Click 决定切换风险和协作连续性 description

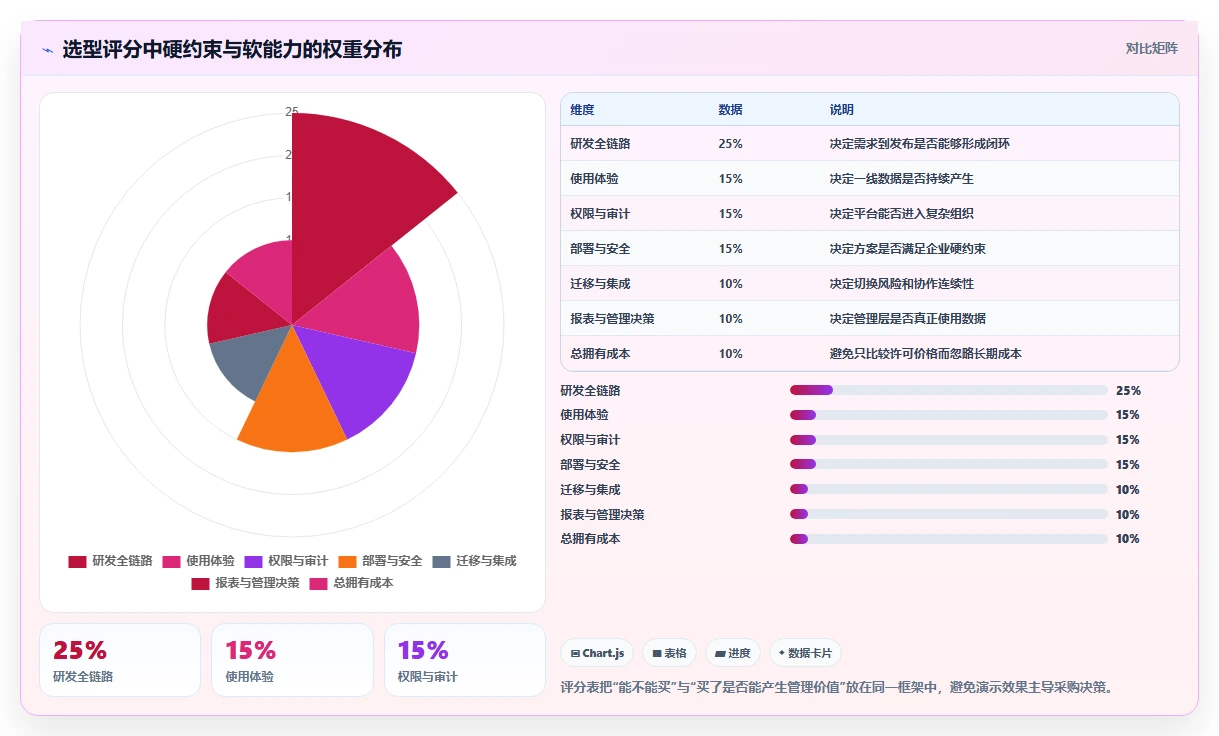point(901,284)
